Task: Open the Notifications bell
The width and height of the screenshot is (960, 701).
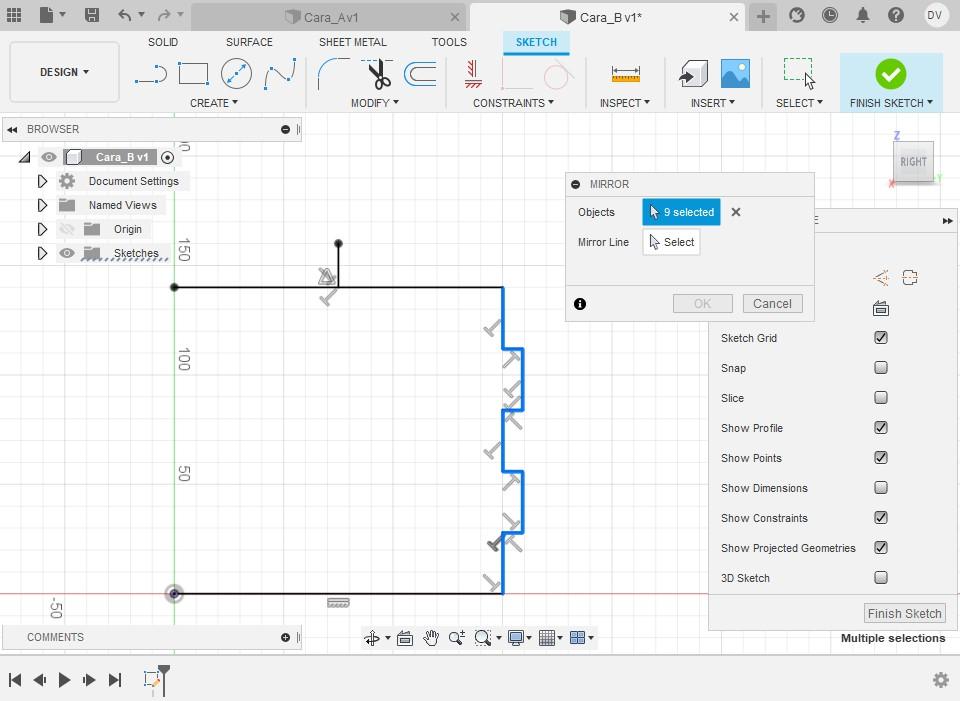Action: (863, 15)
